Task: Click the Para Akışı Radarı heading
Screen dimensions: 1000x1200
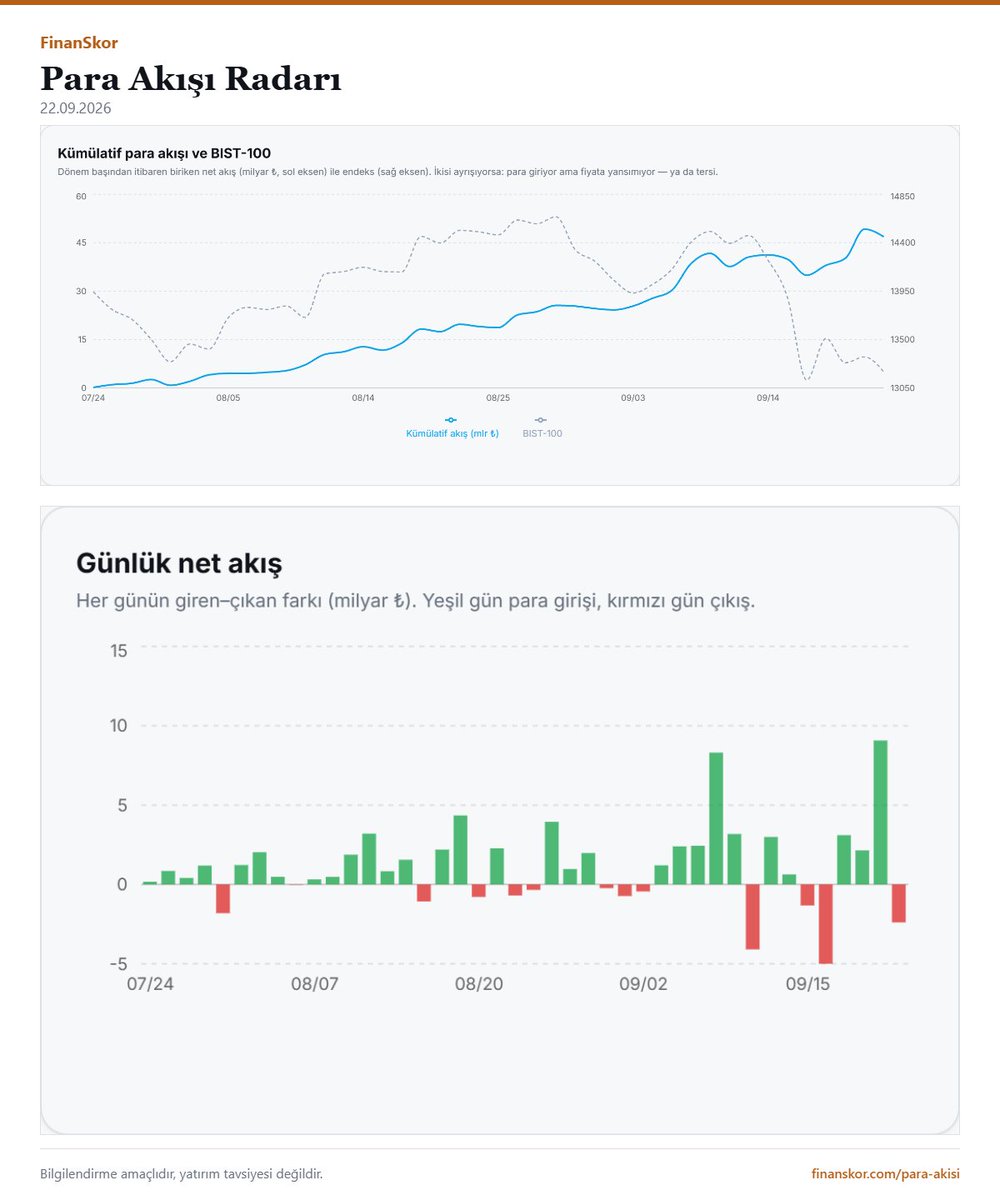Action: 191,78
